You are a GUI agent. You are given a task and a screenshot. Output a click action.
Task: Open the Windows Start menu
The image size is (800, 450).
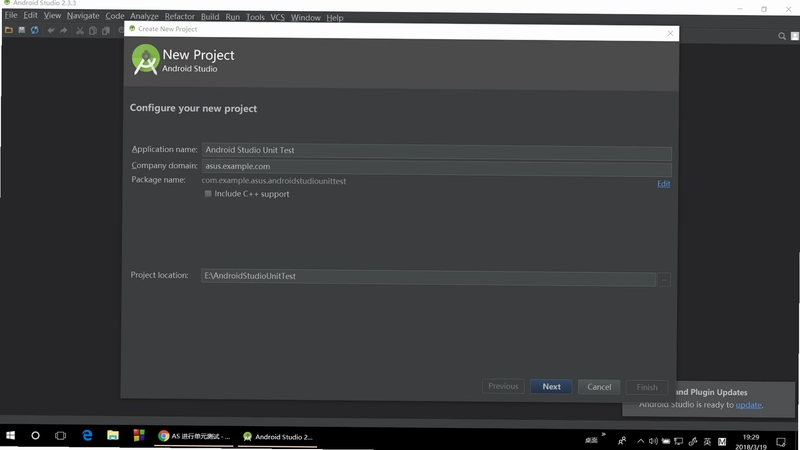coord(10,436)
